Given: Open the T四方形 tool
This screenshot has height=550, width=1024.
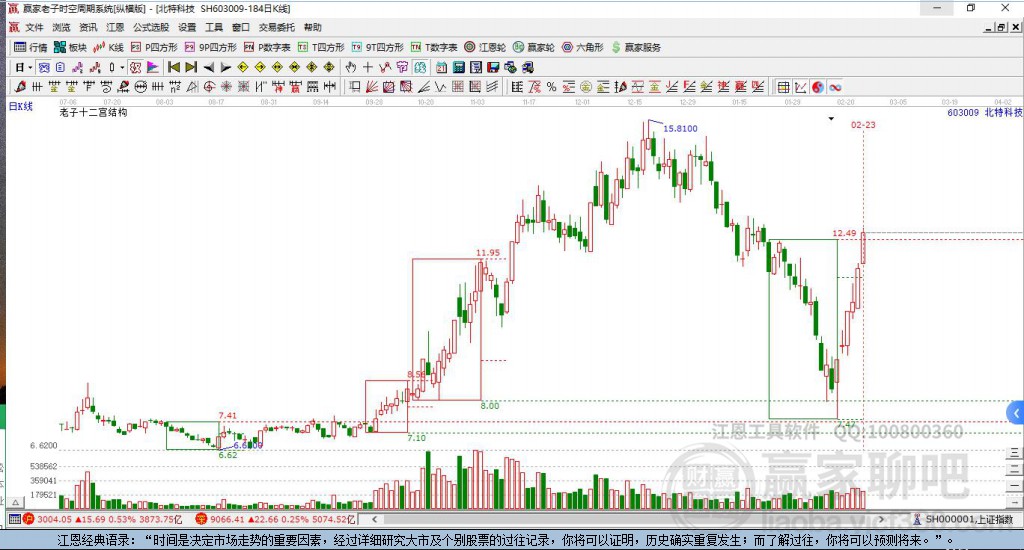Looking at the screenshot, I should point(321,47).
